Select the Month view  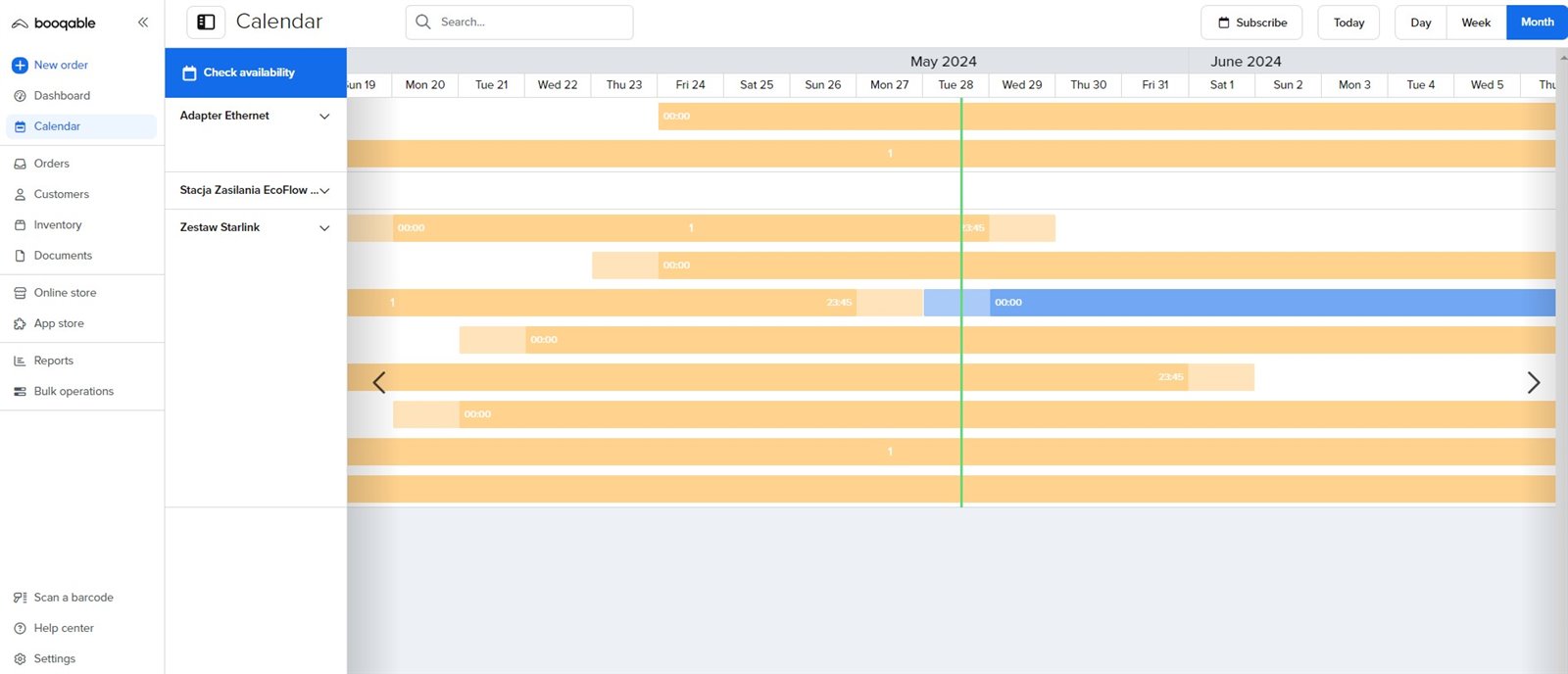tap(1536, 23)
